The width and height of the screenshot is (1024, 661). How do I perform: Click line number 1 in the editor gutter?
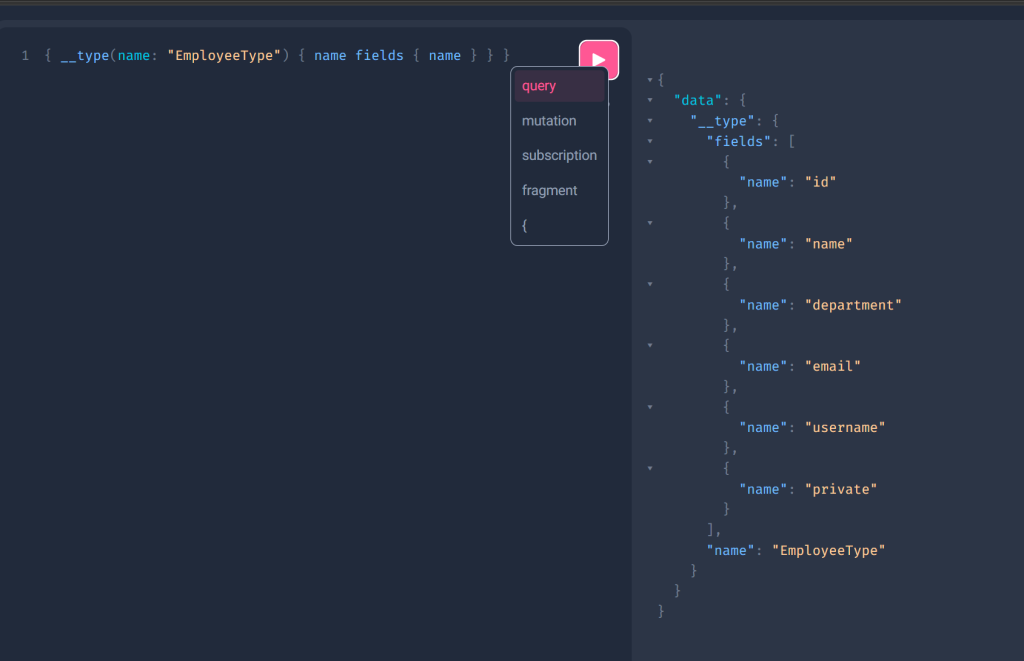coord(25,56)
